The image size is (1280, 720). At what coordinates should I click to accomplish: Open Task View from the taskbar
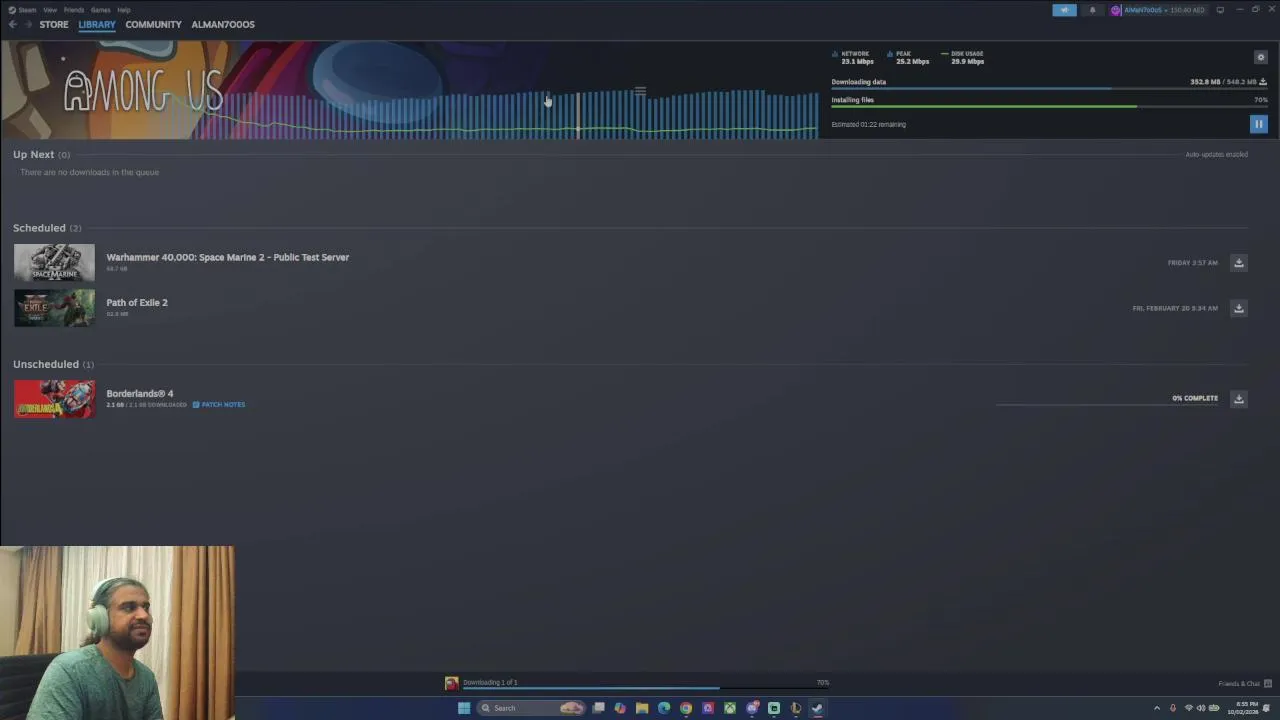pos(598,708)
